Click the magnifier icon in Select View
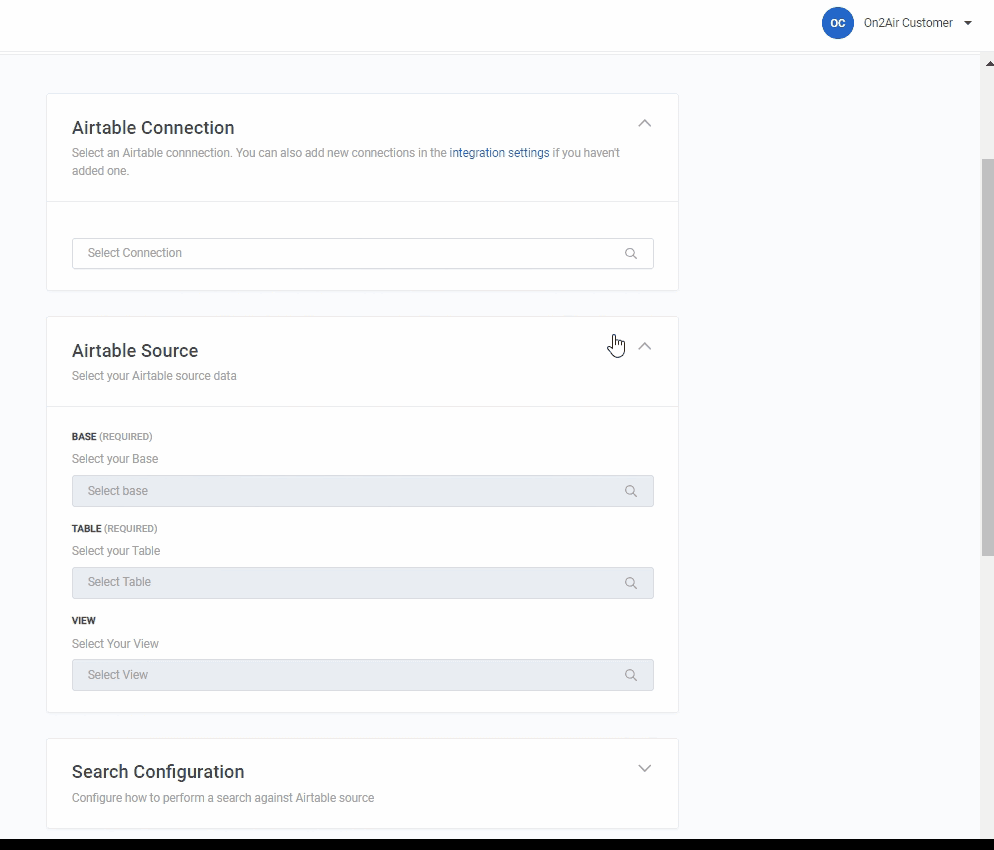This screenshot has height=850, width=994. pyautogui.click(x=631, y=675)
